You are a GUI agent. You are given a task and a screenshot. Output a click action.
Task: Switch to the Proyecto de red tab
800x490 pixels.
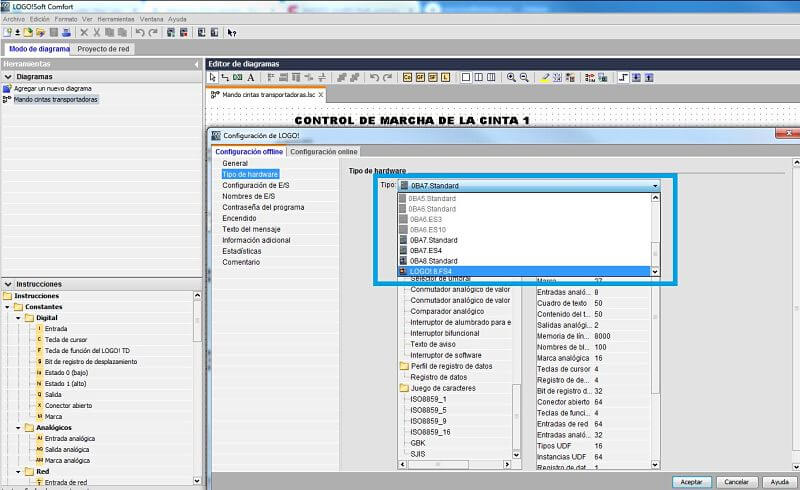[x=105, y=47]
